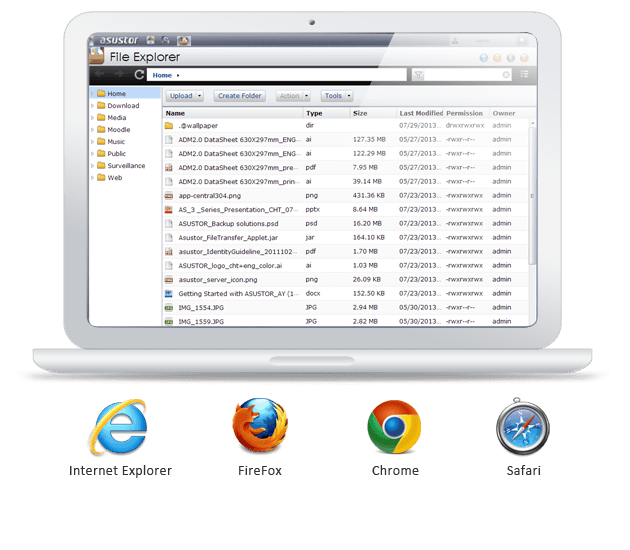Clear the filter field with the X
Image resolution: width=630 pixels, height=550 pixels.
506,75
